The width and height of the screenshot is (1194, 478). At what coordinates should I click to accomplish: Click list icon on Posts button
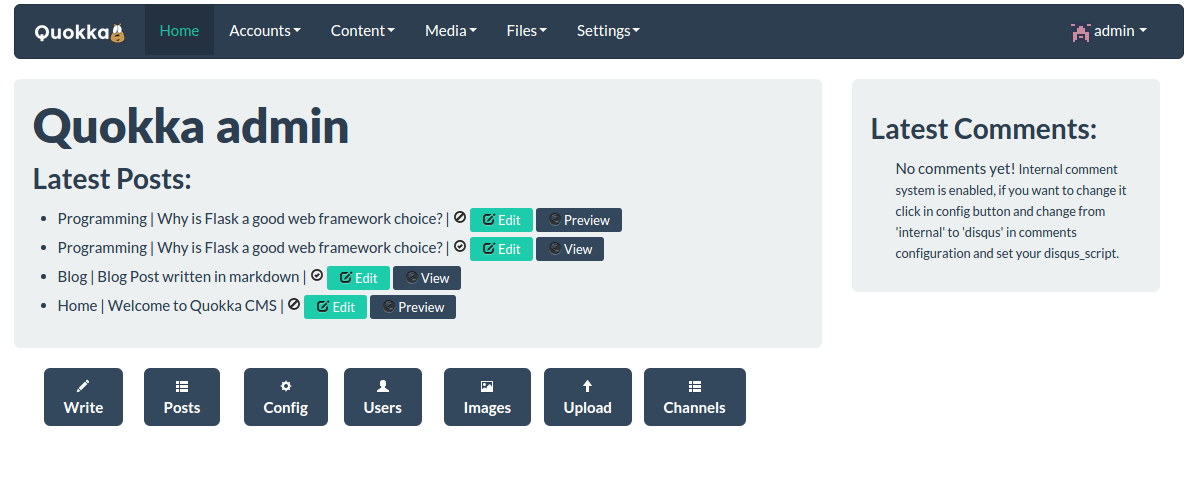tap(182, 386)
